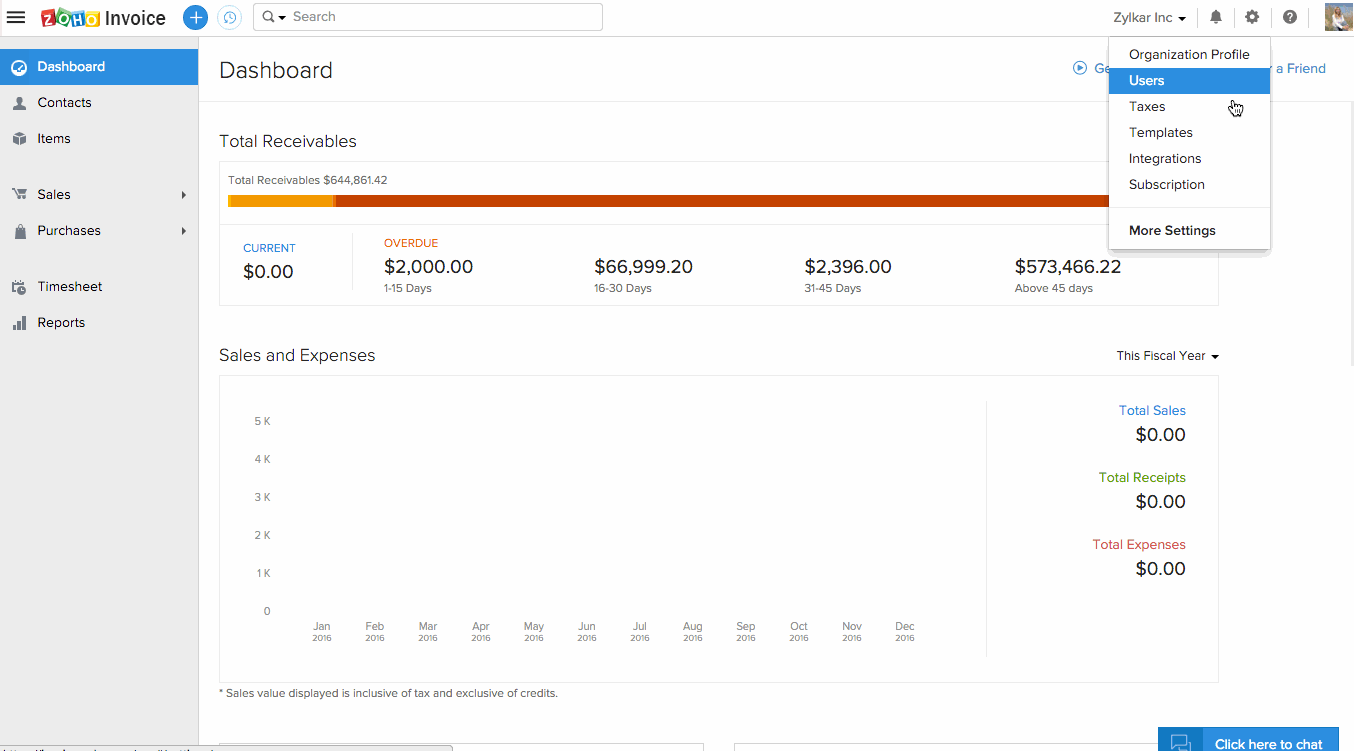
Task: Click the blue quick create plus icon
Action: 195,17
